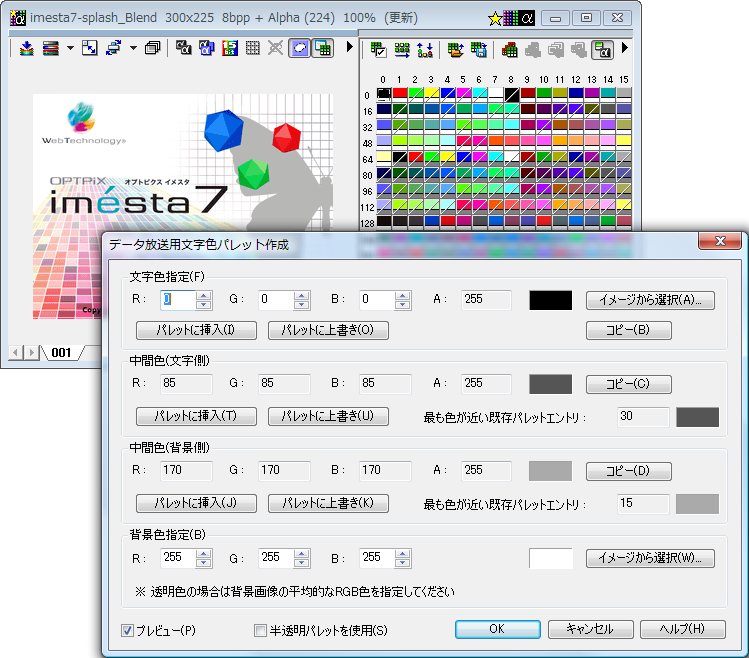This screenshot has height=658, width=749.
Task: Click the black text color preview swatch
Action: (550, 300)
